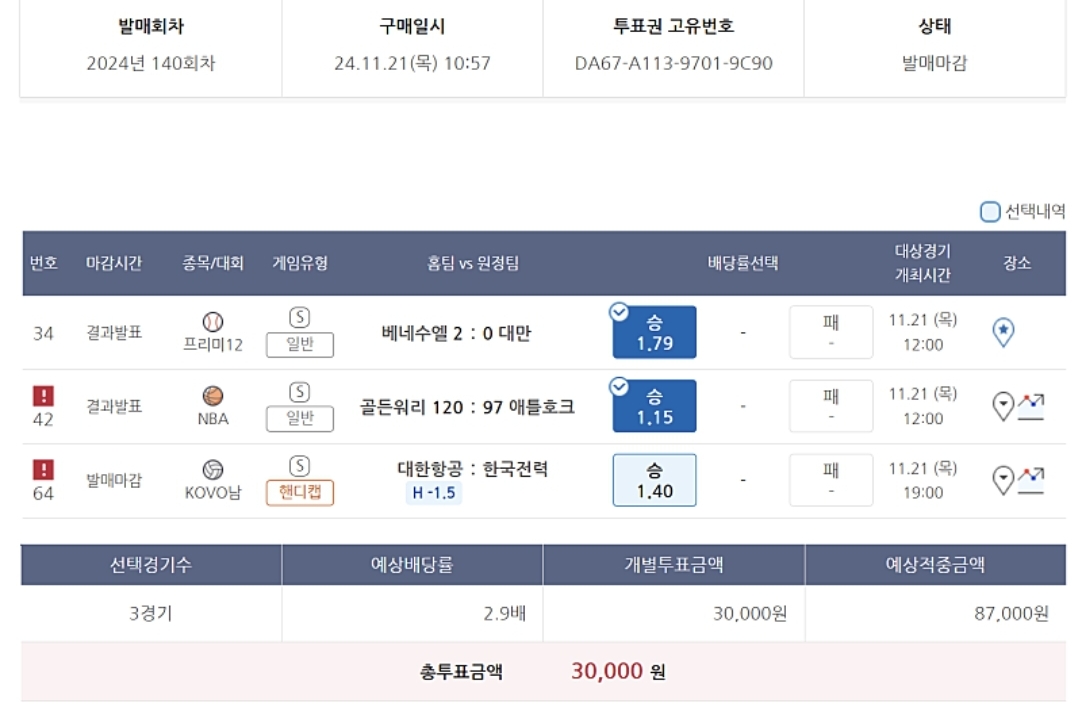The image size is (1079, 704).
Task: Click the basketball NBA league icon
Action: (x=213, y=397)
